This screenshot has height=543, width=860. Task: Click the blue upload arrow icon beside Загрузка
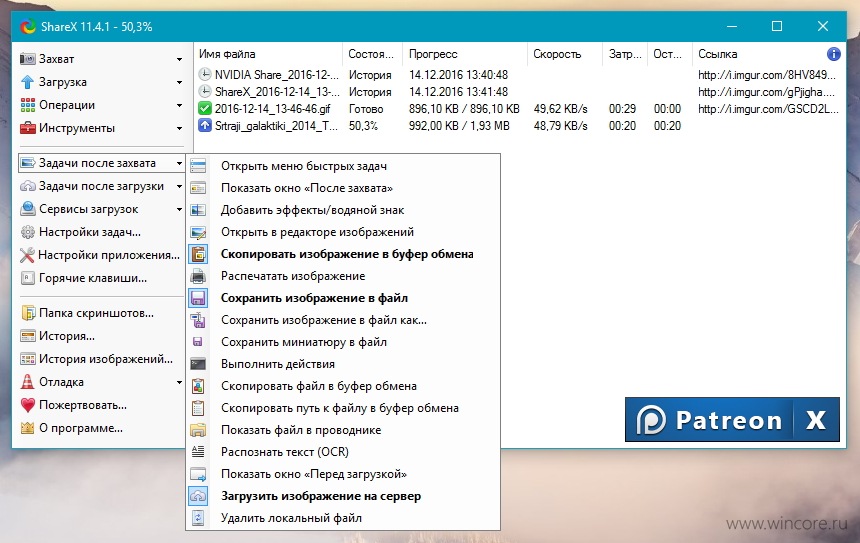27,82
